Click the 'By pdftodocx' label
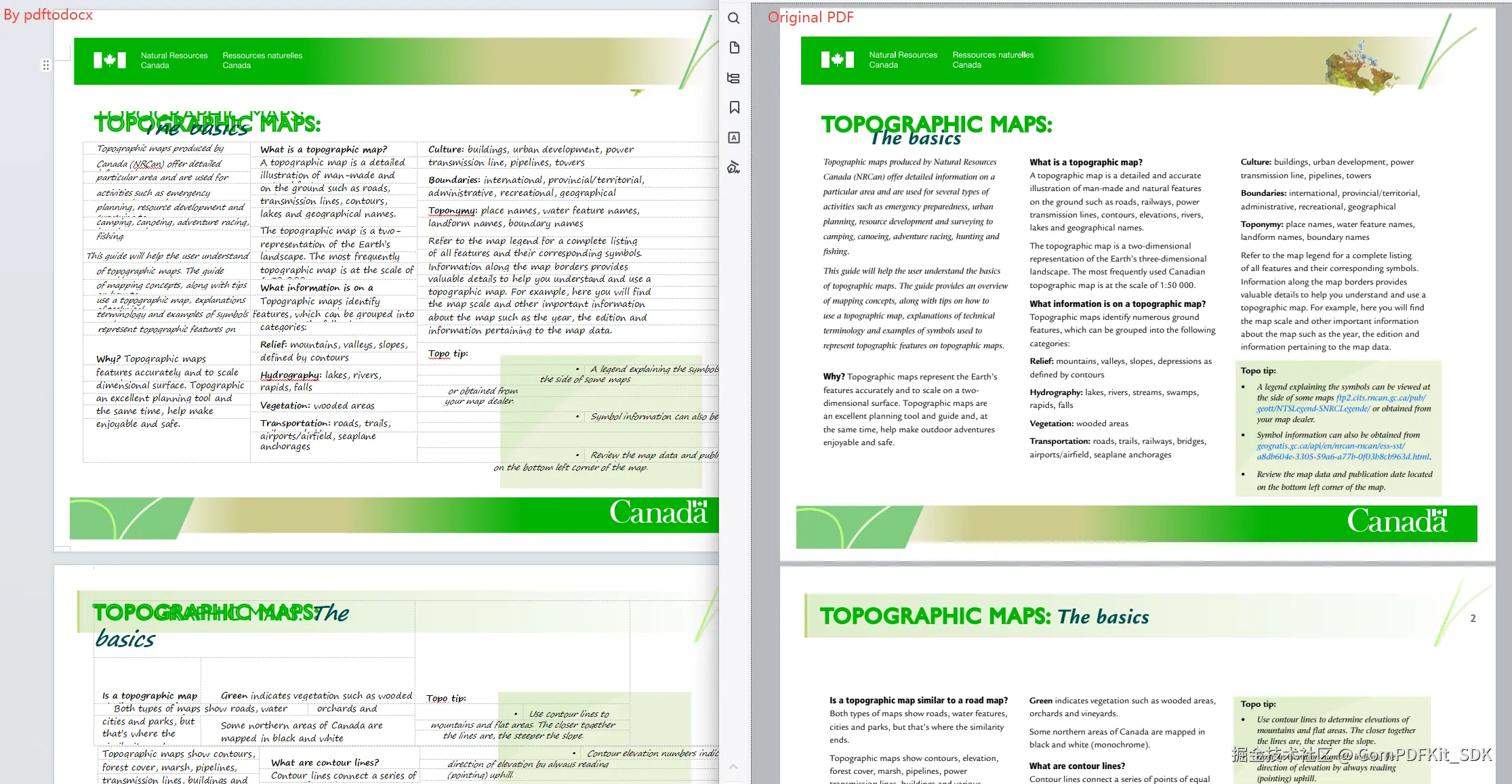Viewport: 1512px width, 784px height. click(x=48, y=15)
